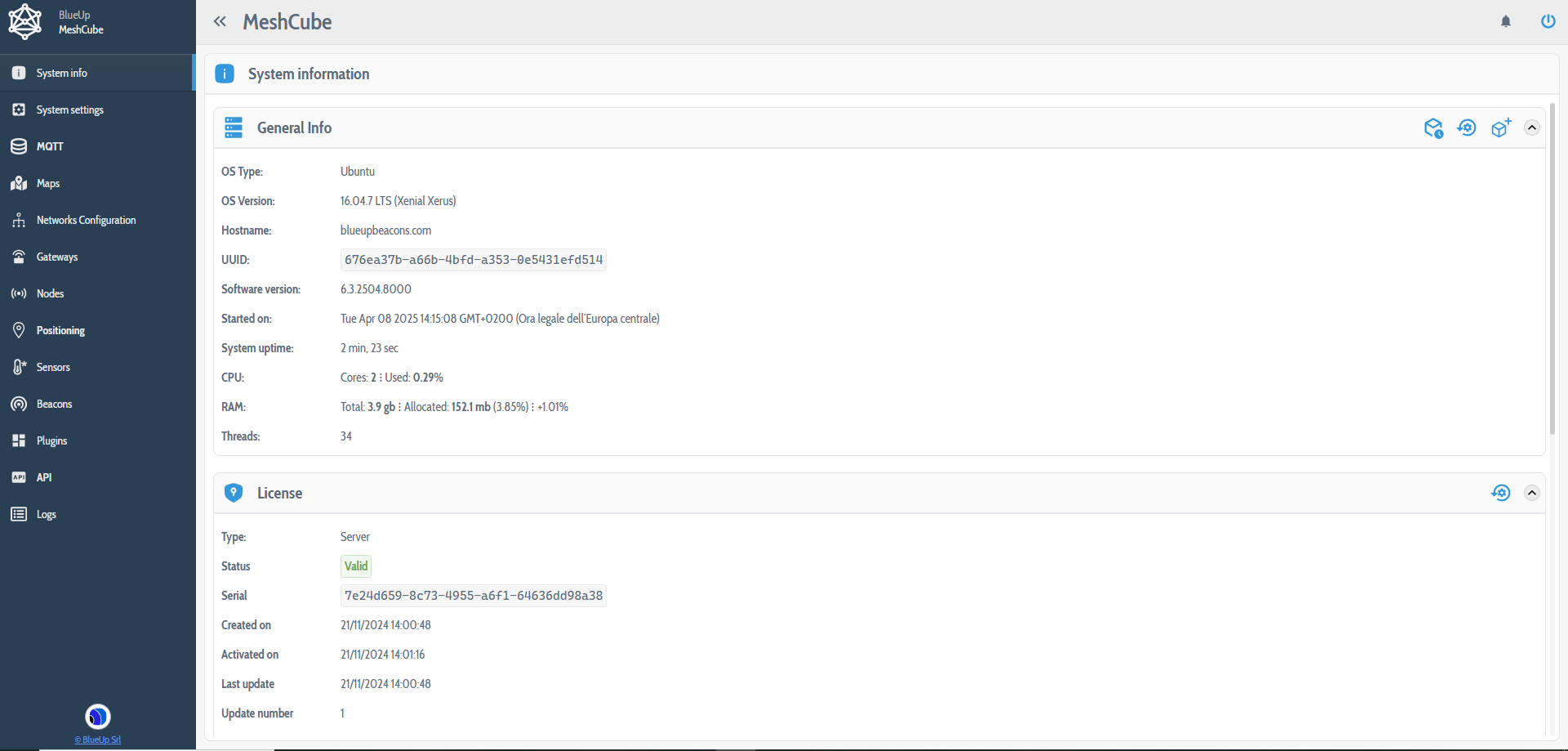This screenshot has width=1568, height=751.
Task: Click the UUID value field
Action: pos(473,260)
